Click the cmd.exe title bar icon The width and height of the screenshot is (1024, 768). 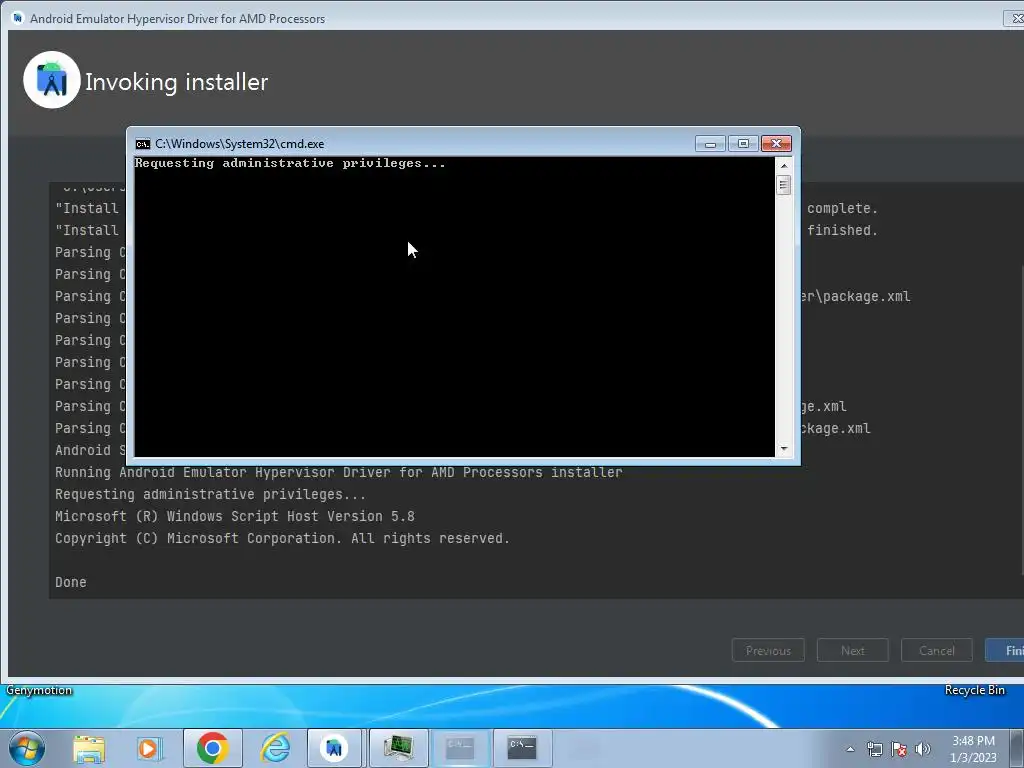click(142, 144)
